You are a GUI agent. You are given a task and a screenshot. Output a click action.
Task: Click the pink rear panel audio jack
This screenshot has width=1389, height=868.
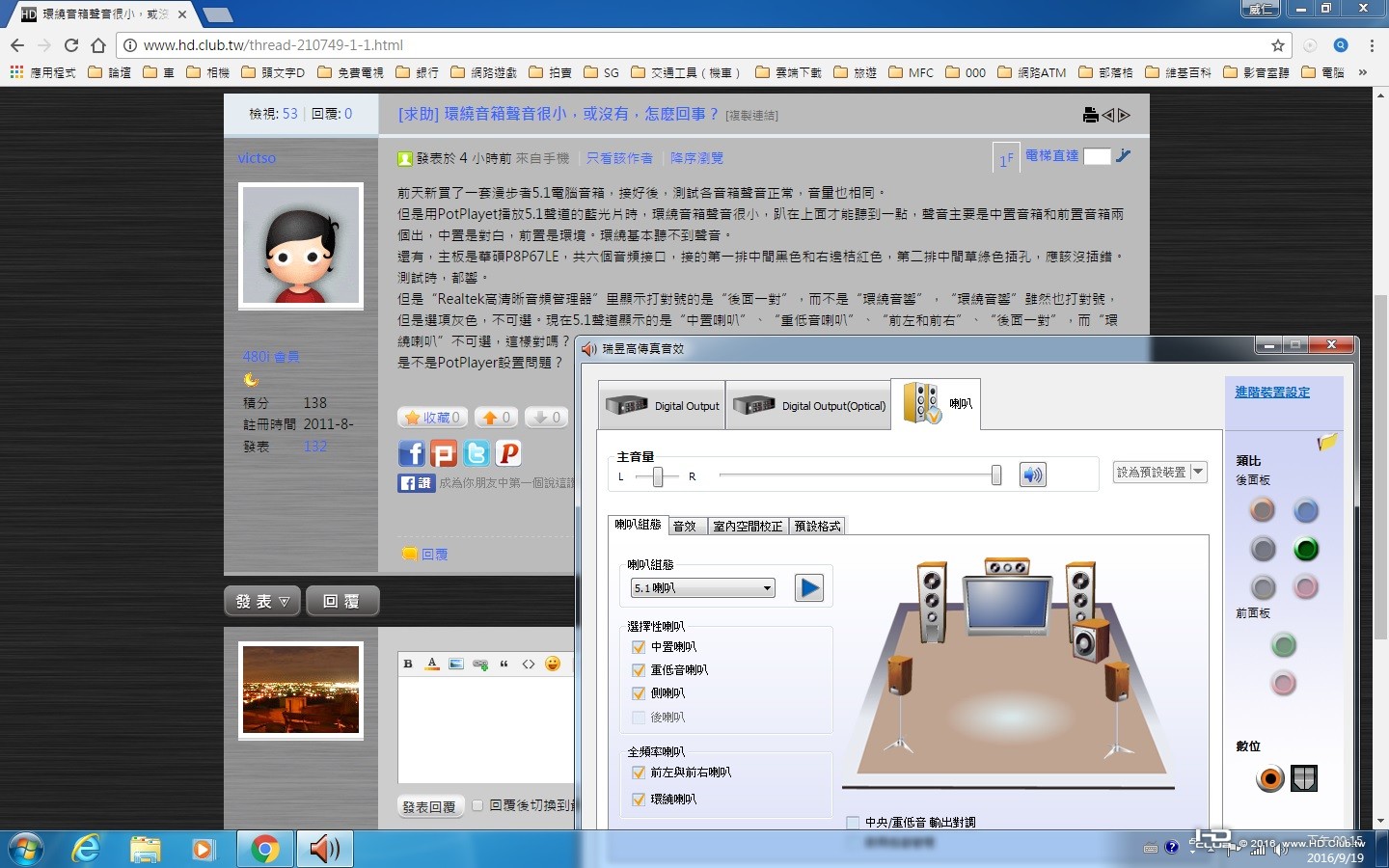[x=1306, y=586]
